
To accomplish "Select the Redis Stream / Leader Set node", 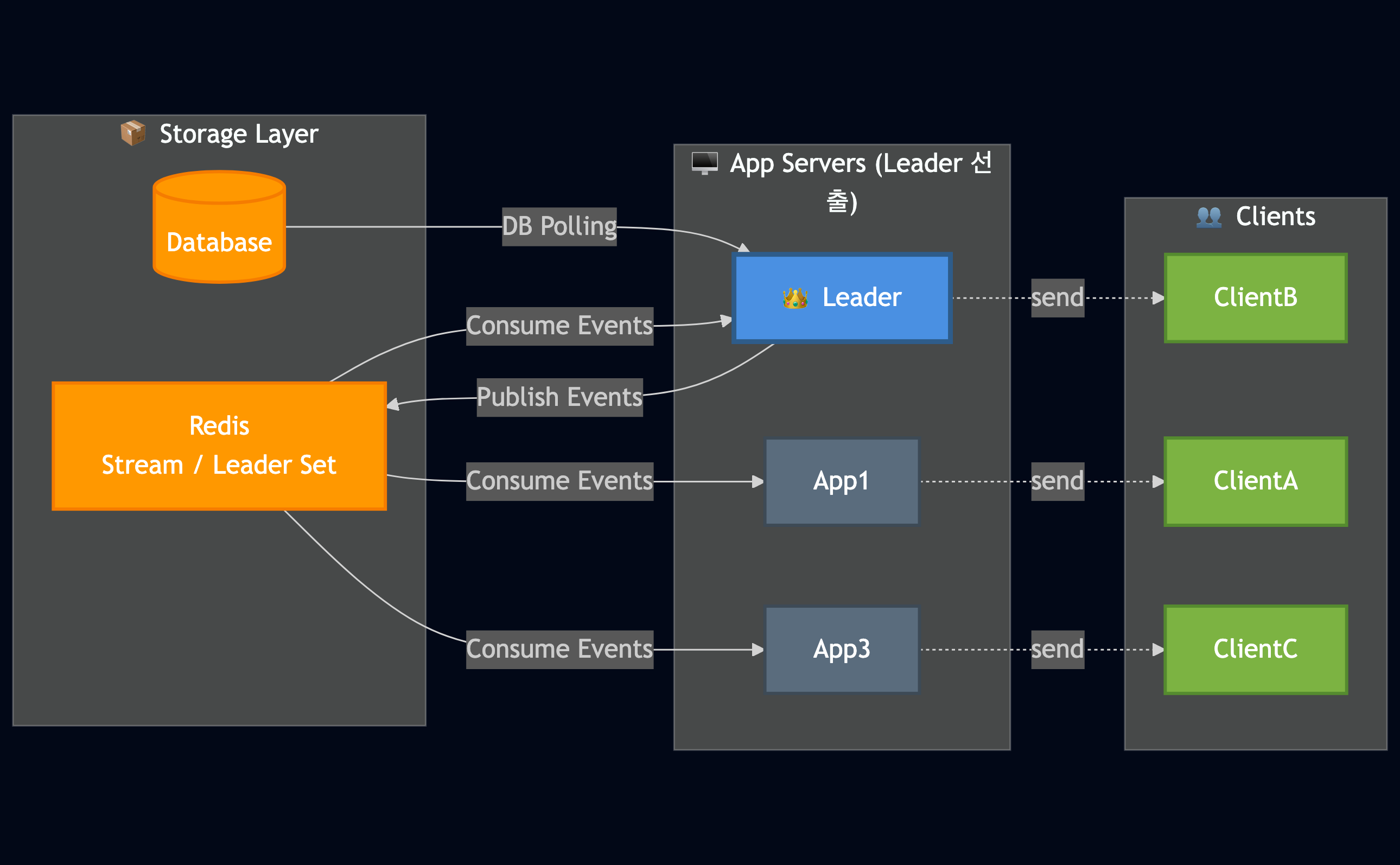I will (x=219, y=446).
